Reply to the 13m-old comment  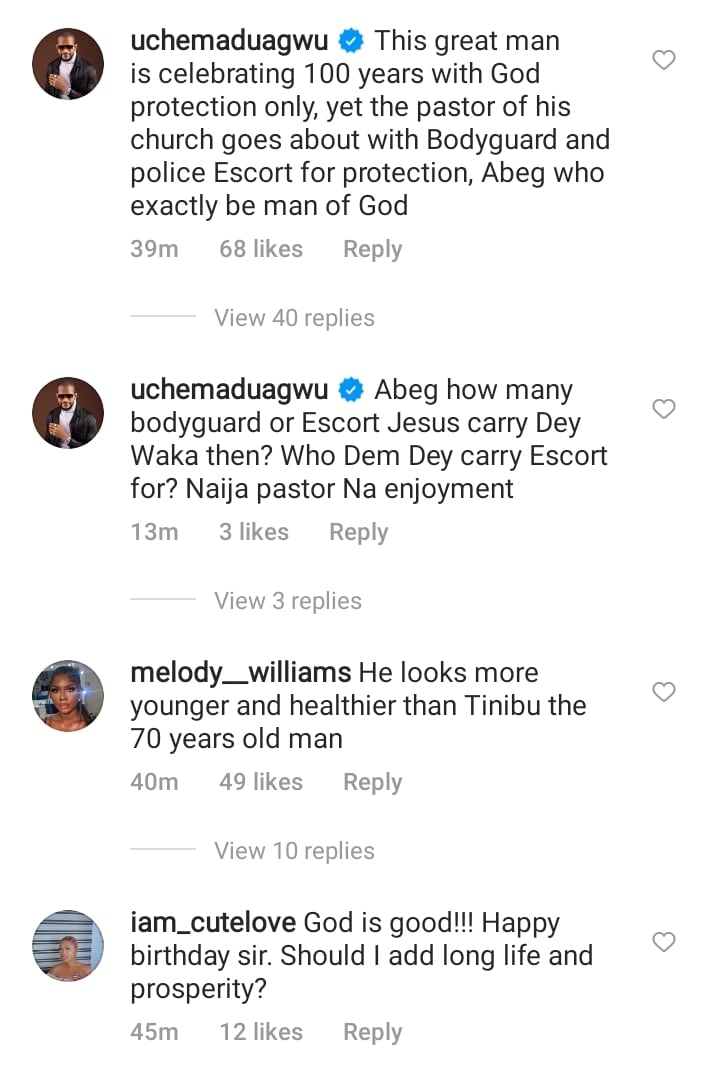(358, 532)
